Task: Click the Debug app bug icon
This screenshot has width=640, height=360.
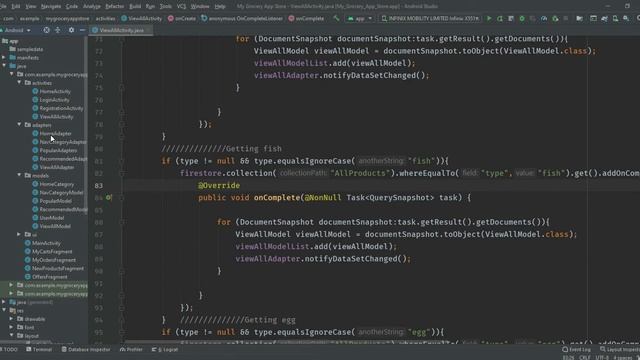Action: pyautogui.click(x=522, y=18)
